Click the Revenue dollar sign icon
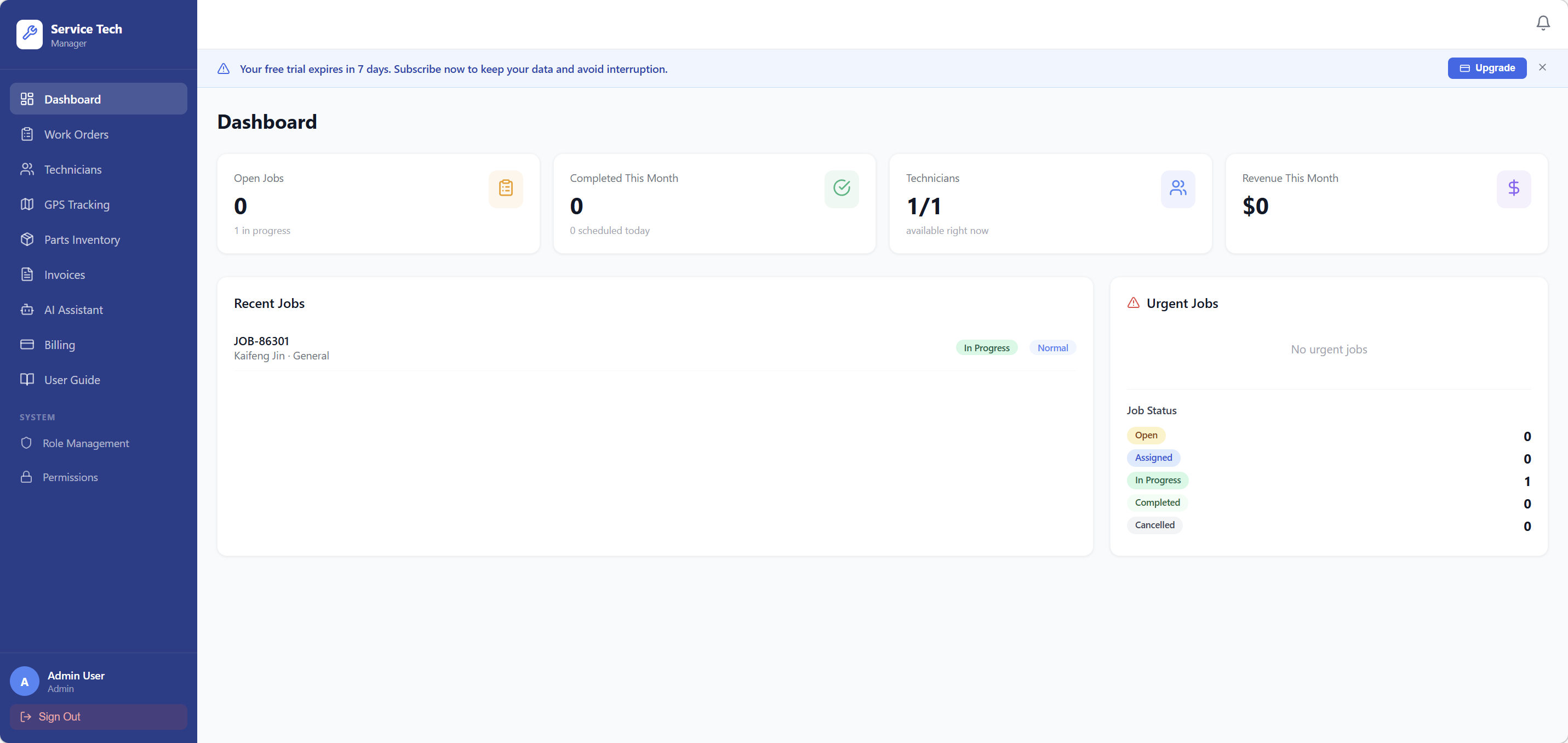1568x743 pixels. pyautogui.click(x=1513, y=188)
